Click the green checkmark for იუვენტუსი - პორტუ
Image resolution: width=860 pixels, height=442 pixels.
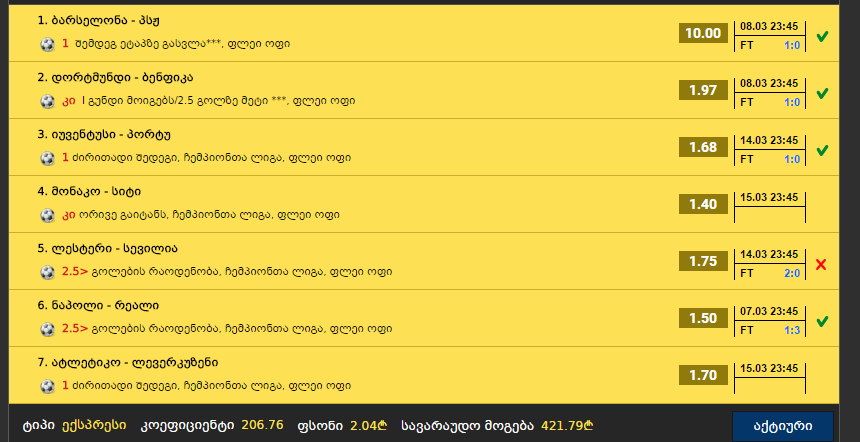point(822,150)
